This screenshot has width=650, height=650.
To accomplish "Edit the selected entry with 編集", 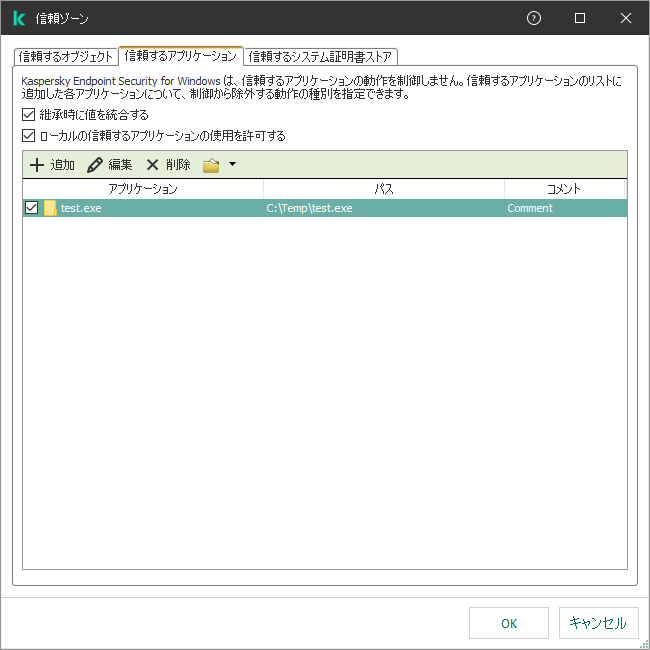I will point(110,165).
